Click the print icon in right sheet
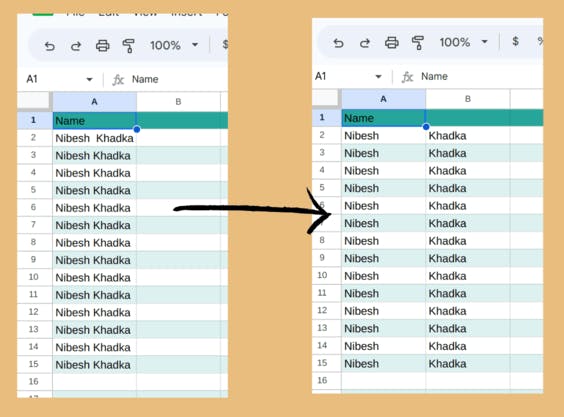The width and height of the screenshot is (564, 417). tap(391, 43)
